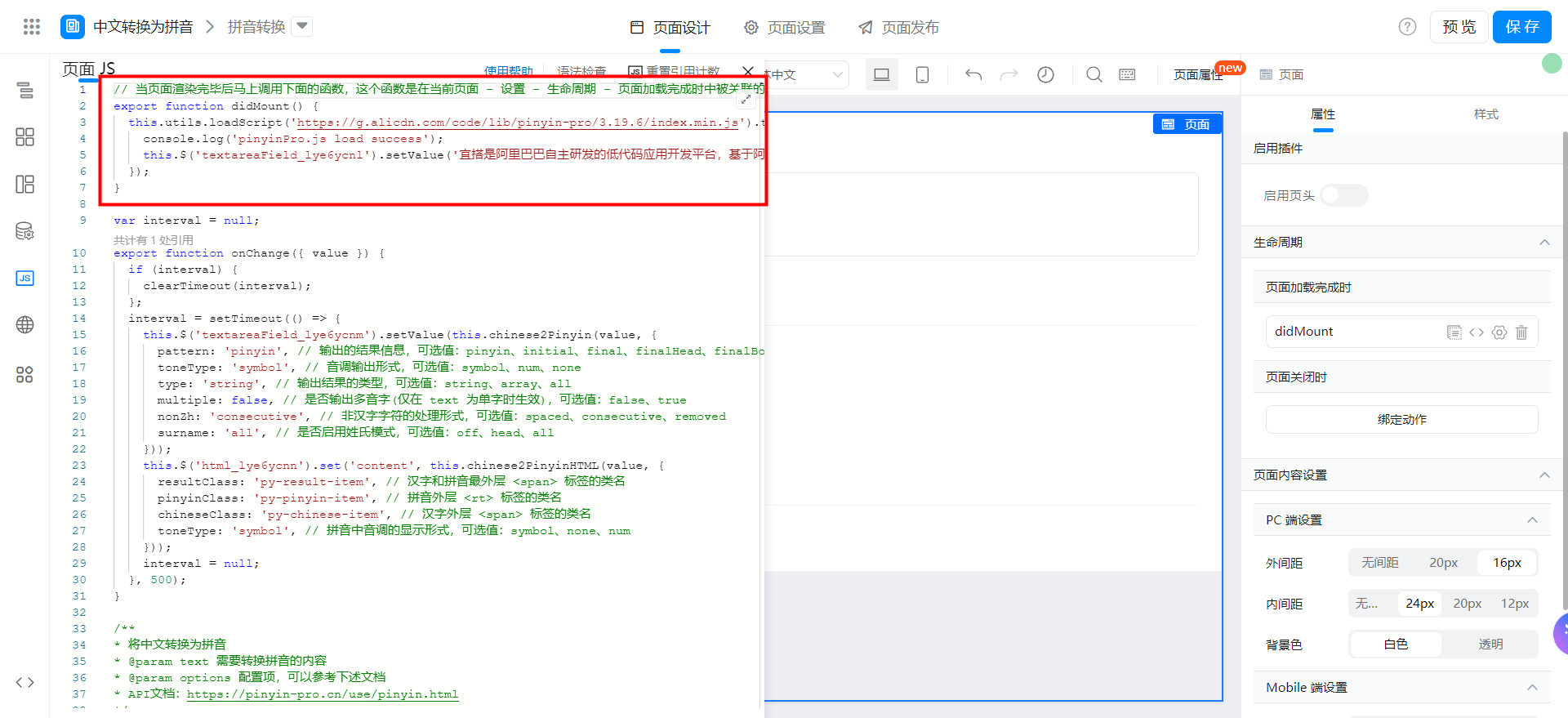This screenshot has height=718, width=1568.
Task: Undo the last edit
Action: point(973,74)
